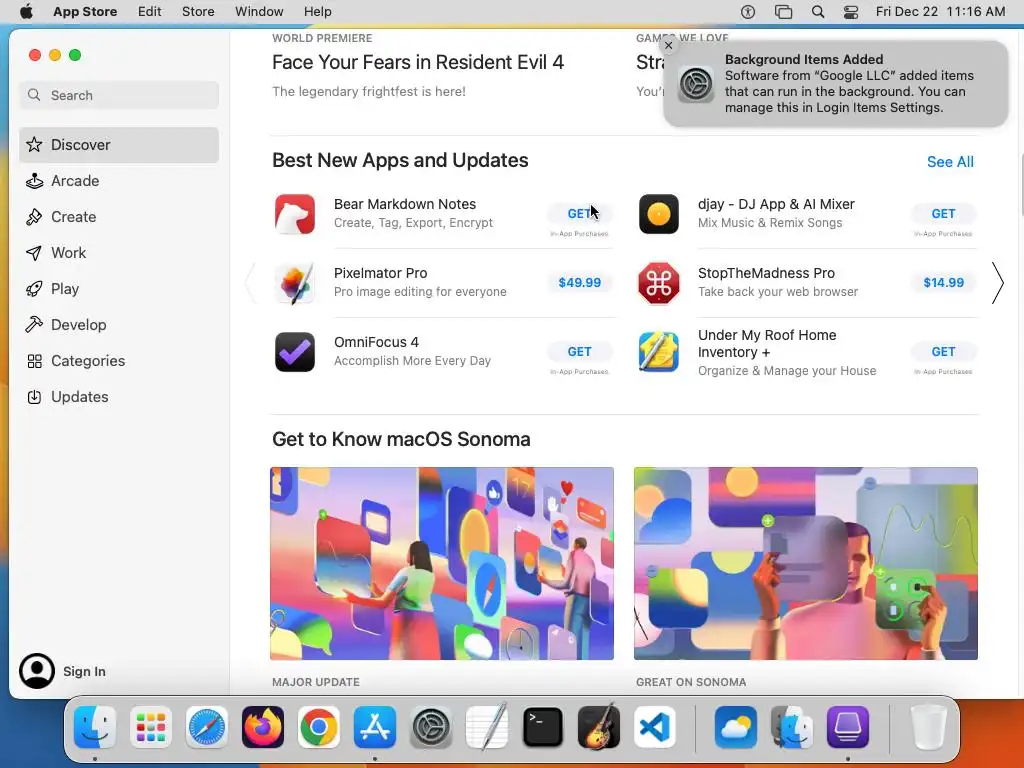
Task: Launch Firefox from the Dock
Action: pos(263,727)
